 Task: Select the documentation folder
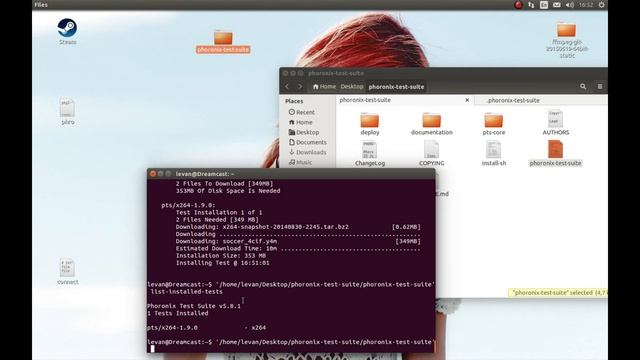(x=431, y=124)
